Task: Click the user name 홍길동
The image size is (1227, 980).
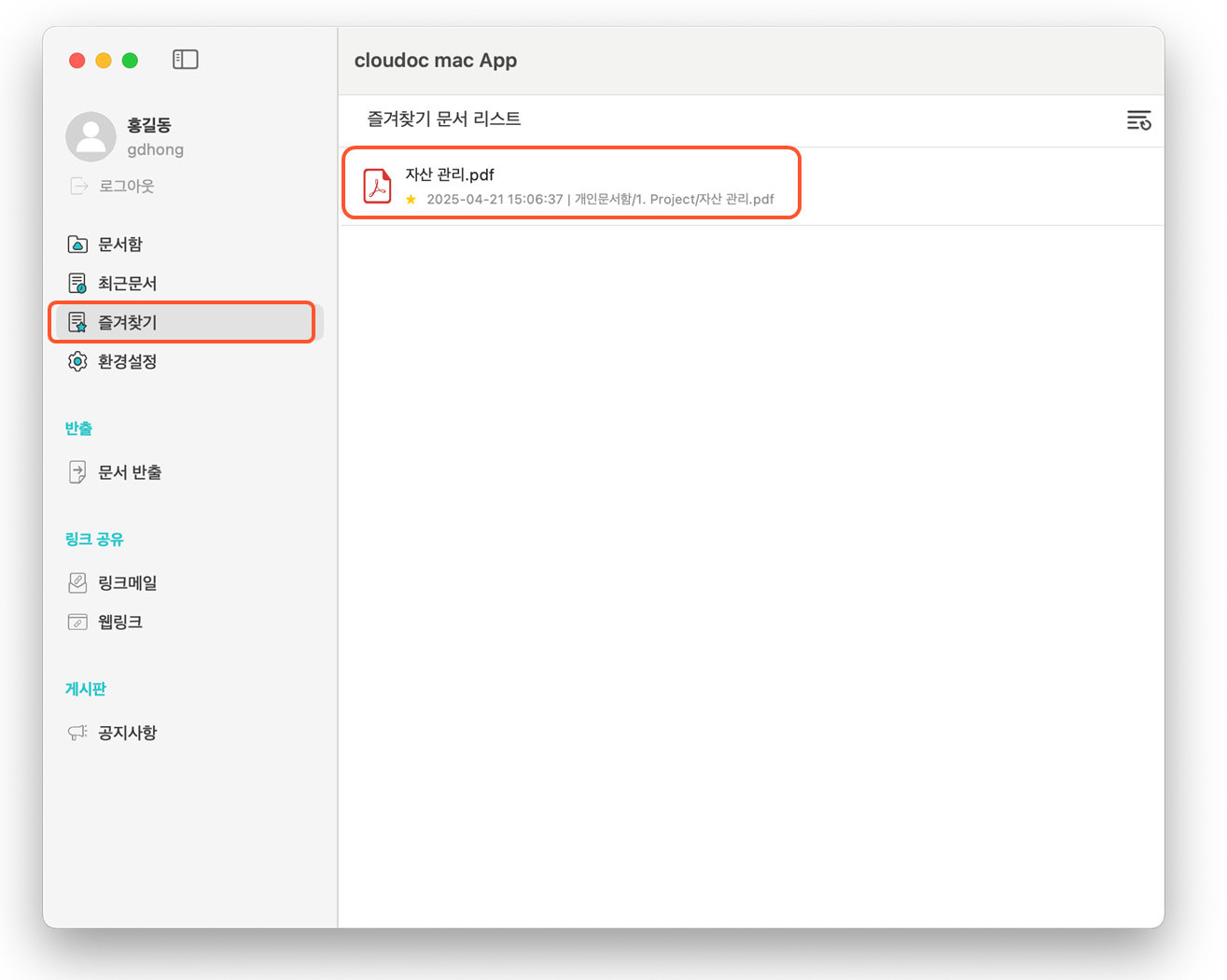Action: tap(149, 125)
